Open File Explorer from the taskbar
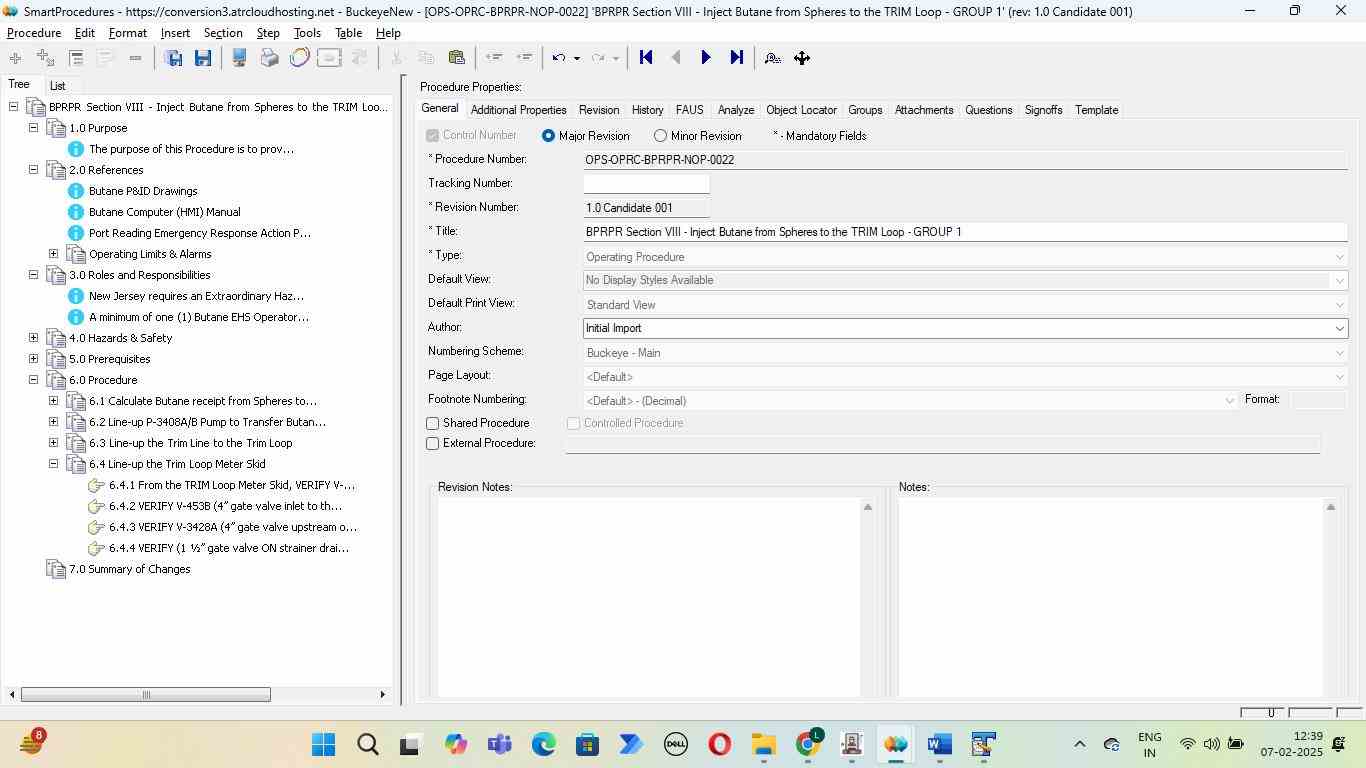The height and width of the screenshot is (768, 1366). coord(764,744)
